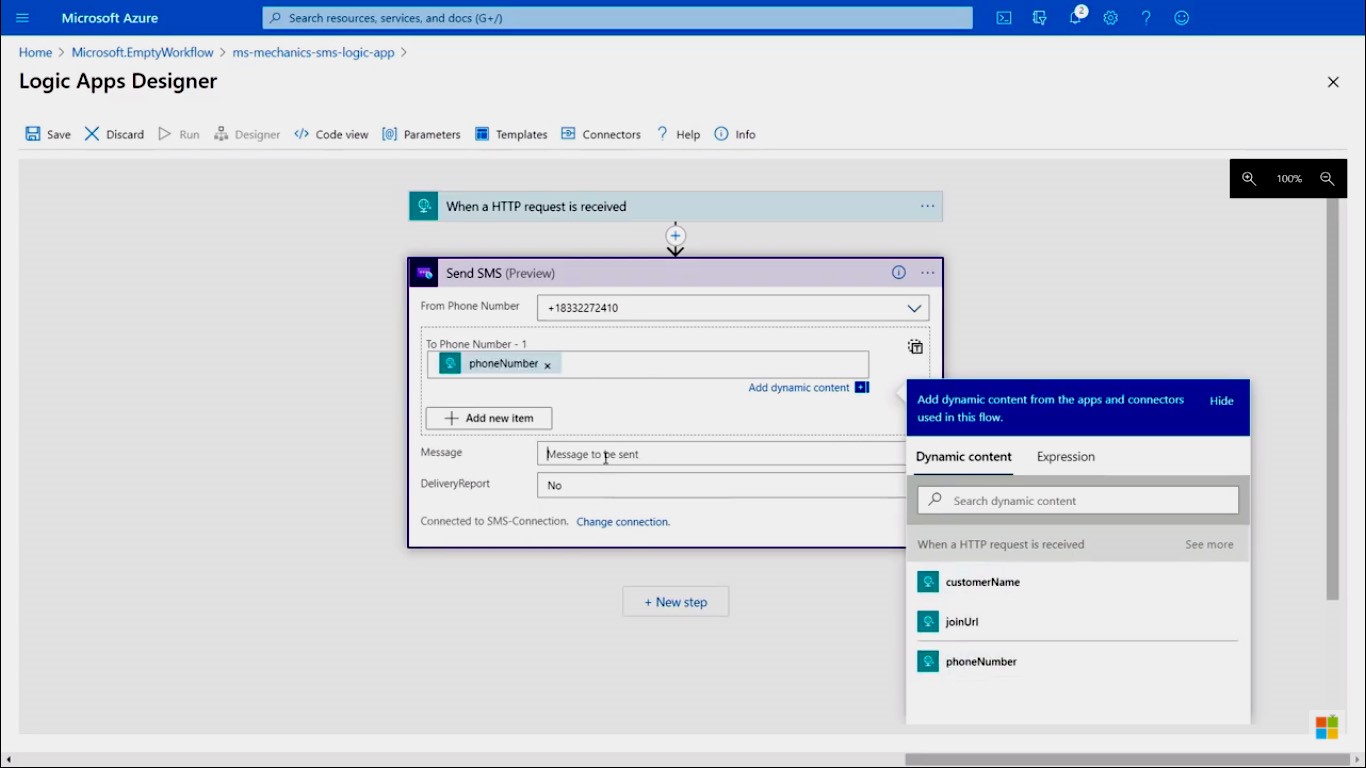
Task: Click the Azure search resources box
Action: pos(617,18)
